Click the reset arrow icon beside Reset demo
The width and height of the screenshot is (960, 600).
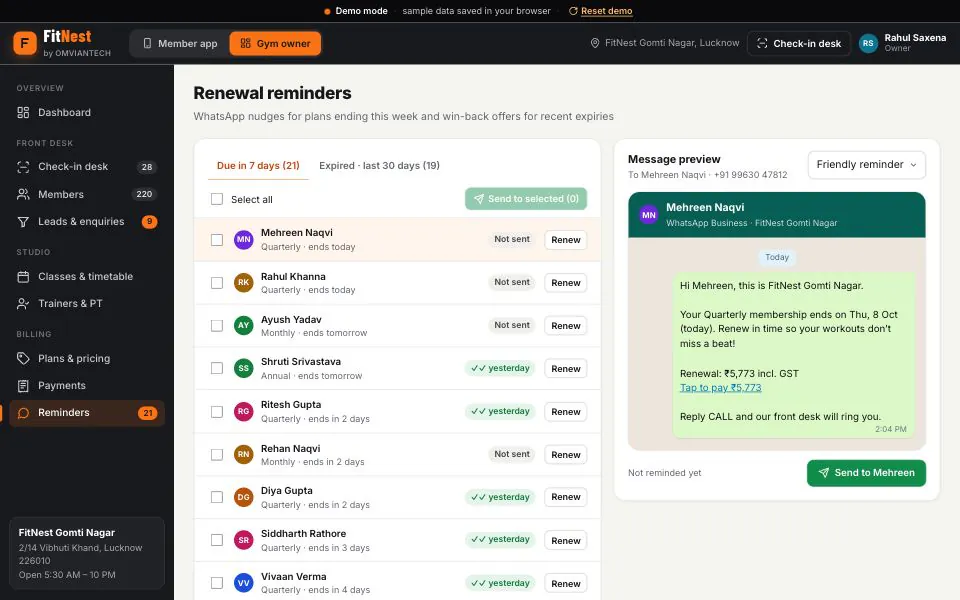(x=573, y=11)
